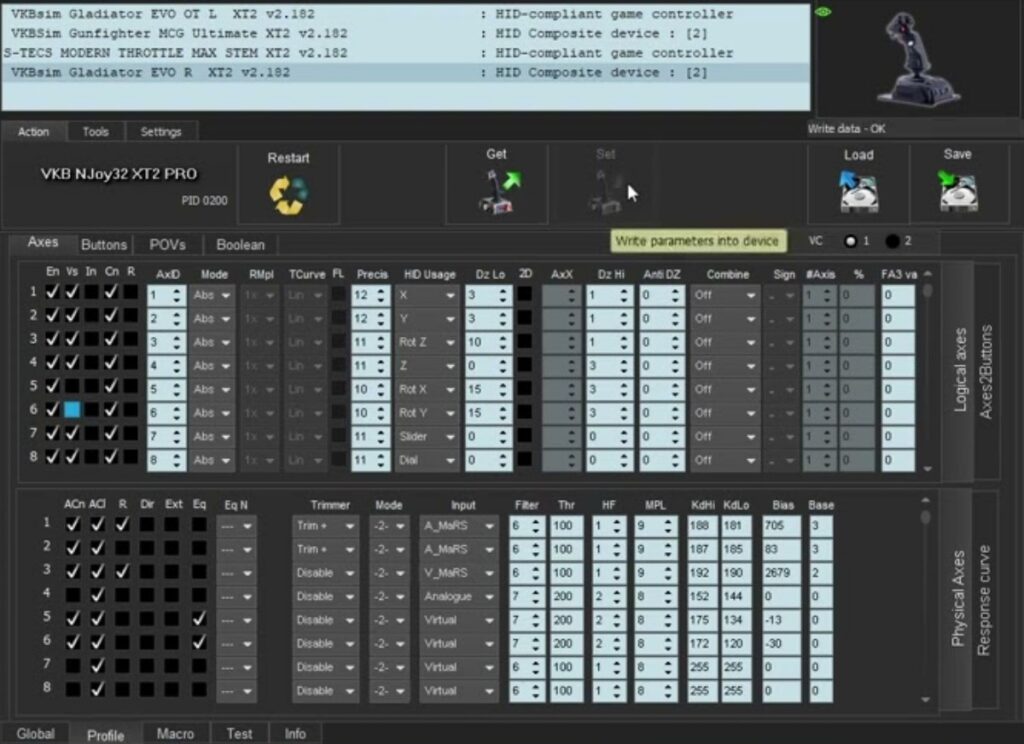Select VKBsim Gladiator EVO OT L device
1024x744 pixels.
pyautogui.click(x=405, y=14)
